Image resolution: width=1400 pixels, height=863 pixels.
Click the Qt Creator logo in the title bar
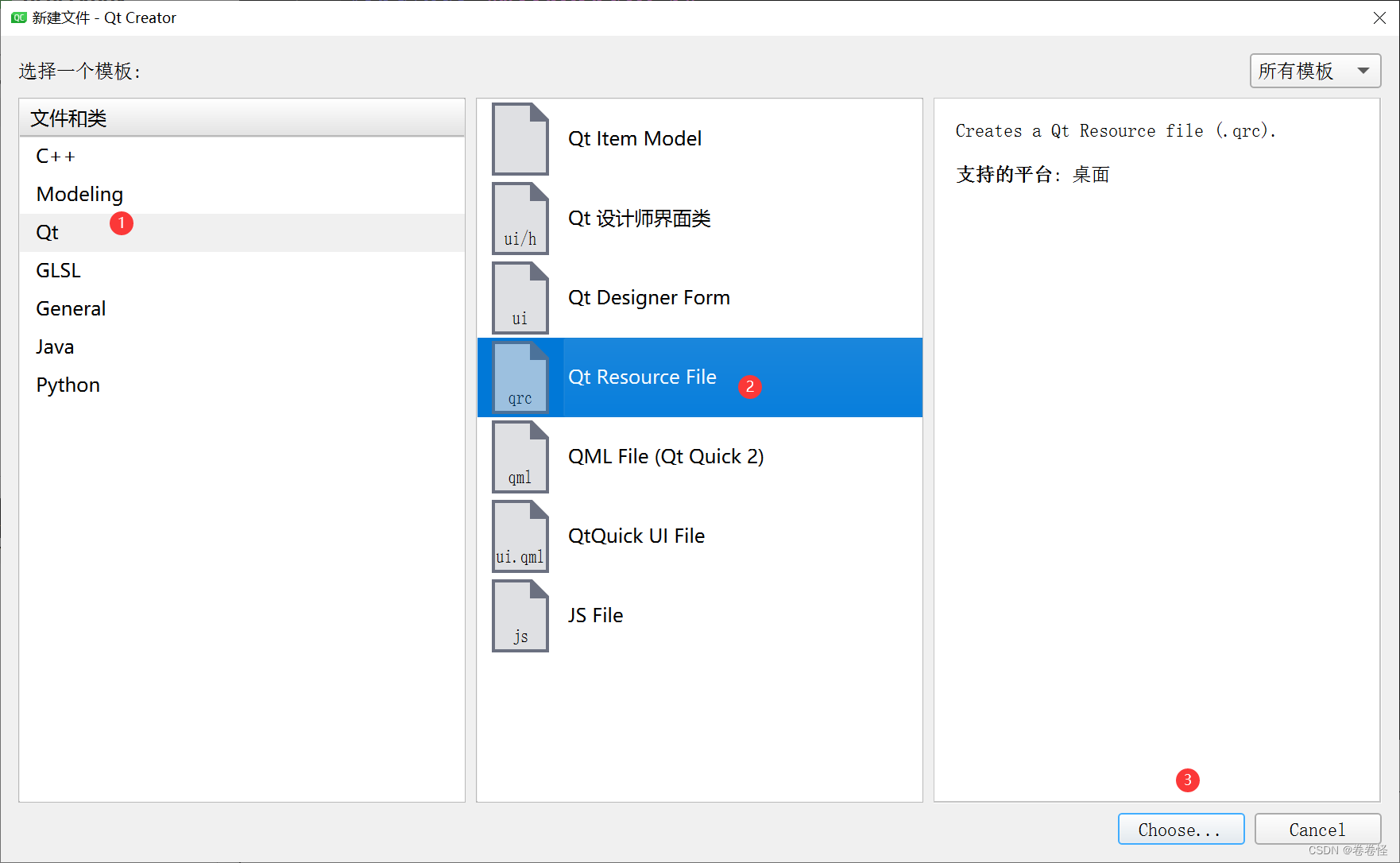point(17,17)
